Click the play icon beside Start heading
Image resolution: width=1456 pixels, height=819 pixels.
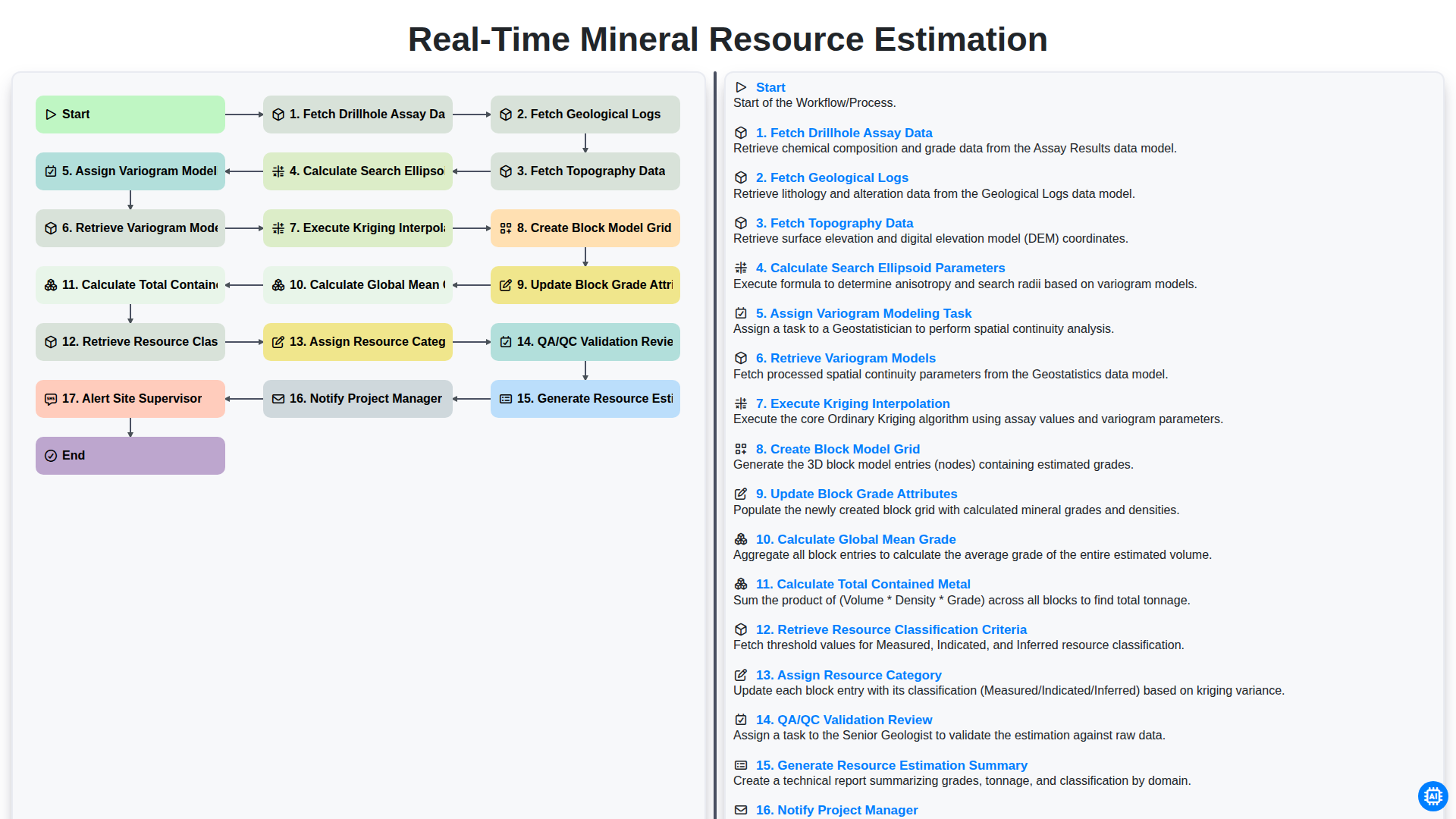741,88
